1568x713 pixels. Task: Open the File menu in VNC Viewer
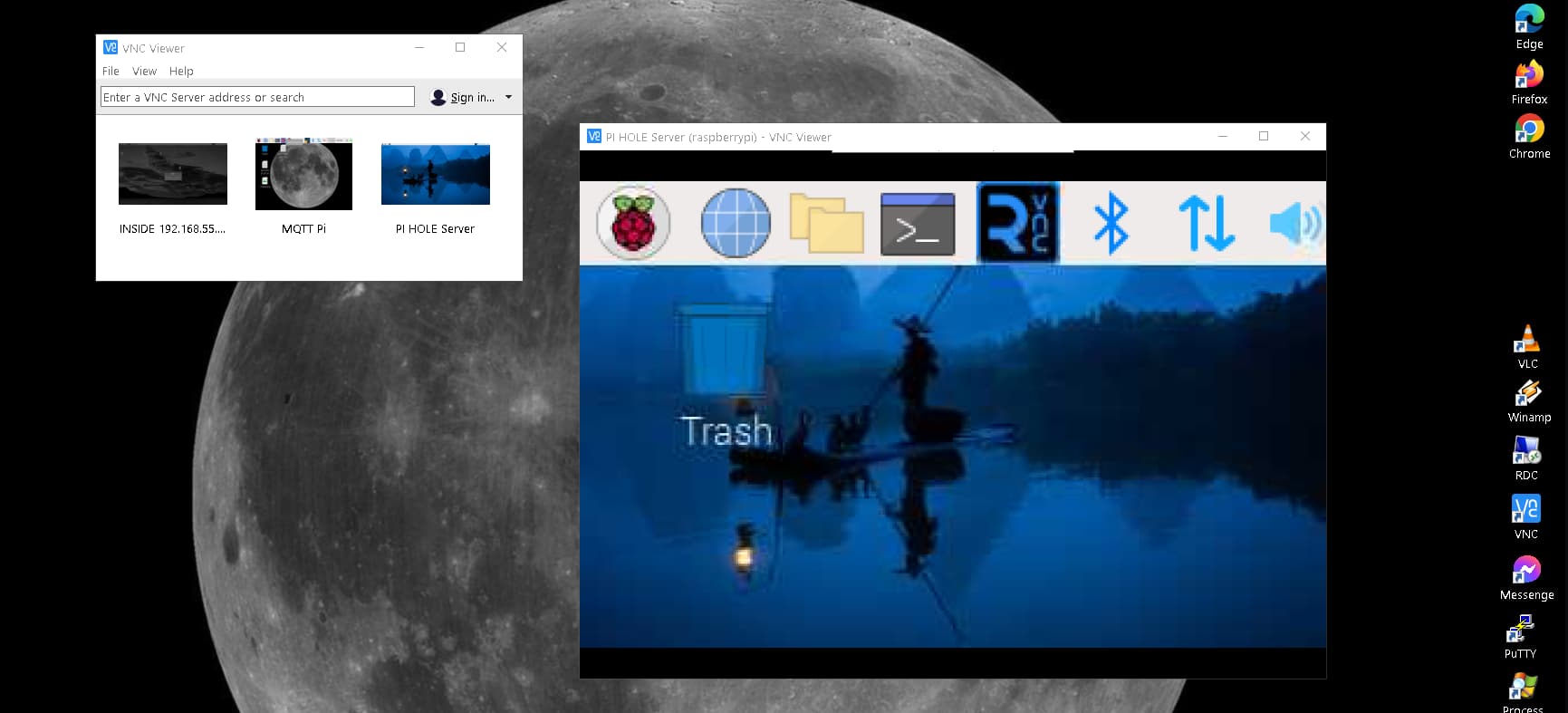(111, 71)
